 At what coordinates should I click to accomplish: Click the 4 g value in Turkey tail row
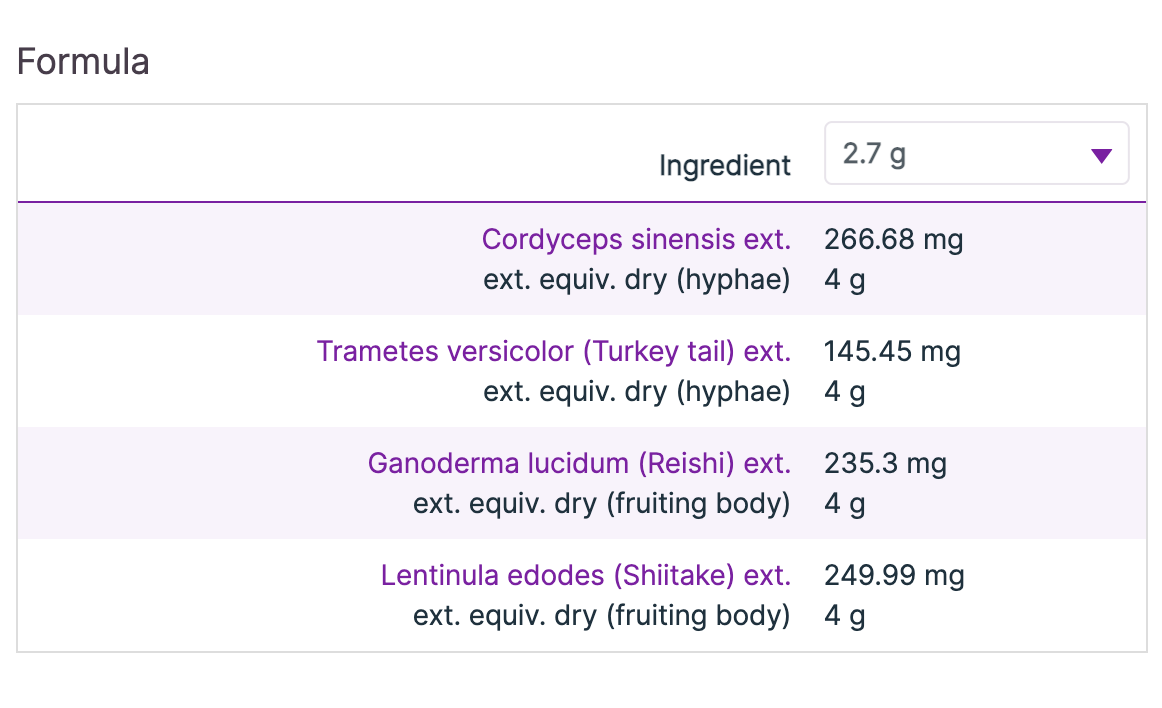tap(844, 391)
